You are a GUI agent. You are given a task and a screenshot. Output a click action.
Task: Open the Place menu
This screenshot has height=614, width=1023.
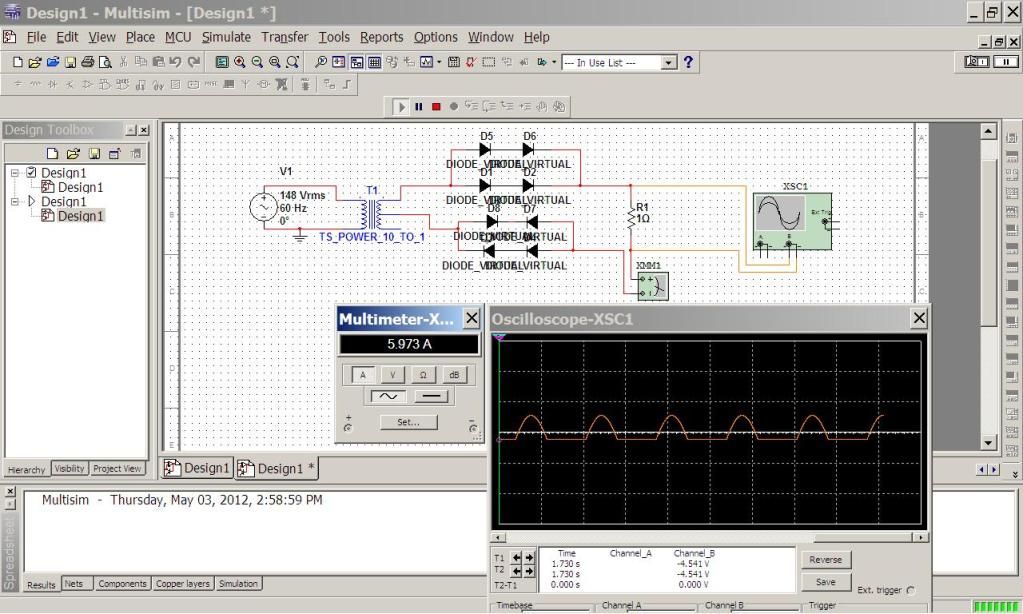(140, 37)
